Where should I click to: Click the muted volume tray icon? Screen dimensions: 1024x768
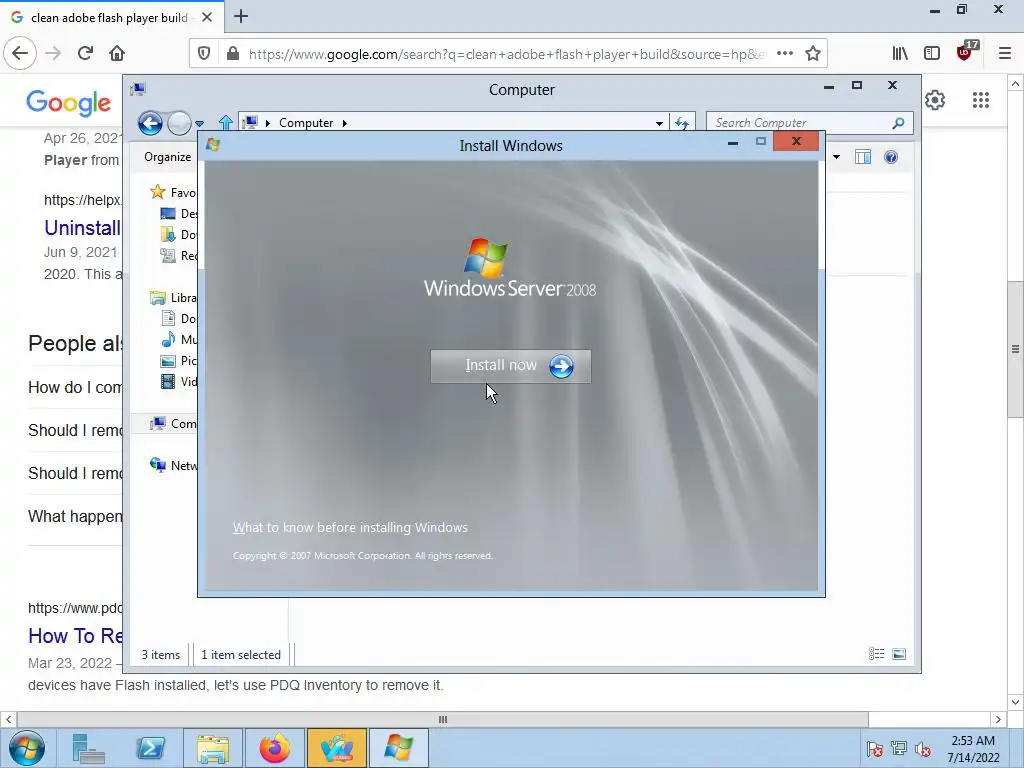923,749
